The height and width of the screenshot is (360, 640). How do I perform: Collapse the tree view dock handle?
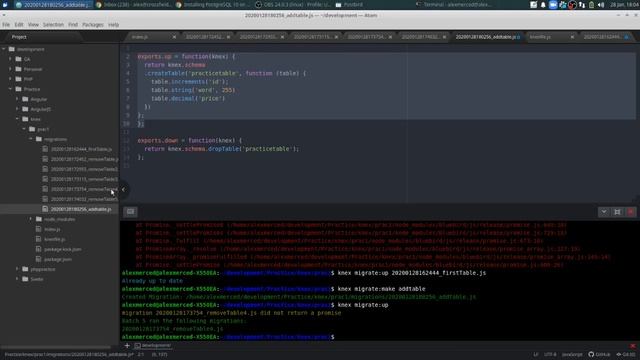point(123,189)
